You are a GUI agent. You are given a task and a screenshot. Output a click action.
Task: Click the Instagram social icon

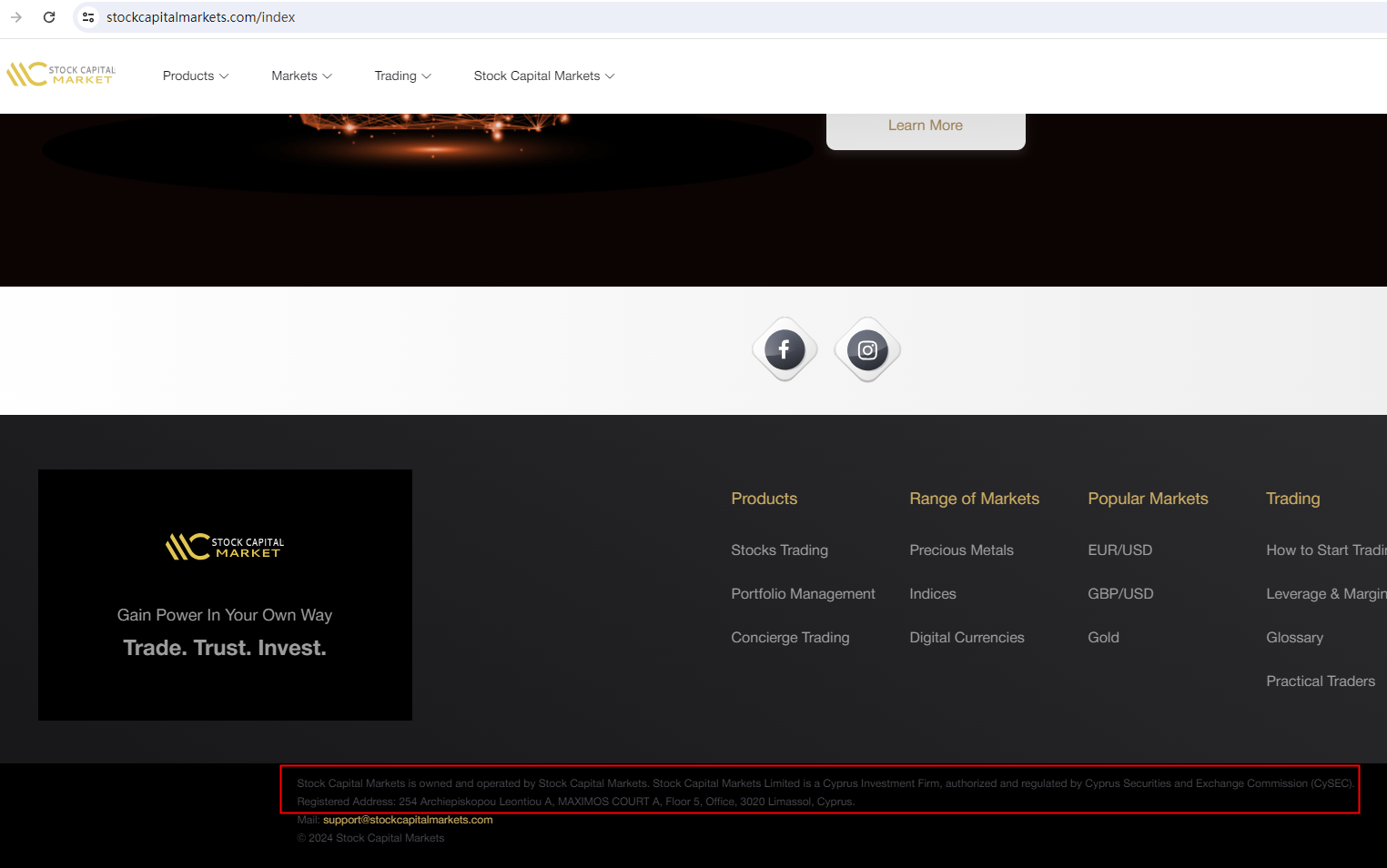(867, 349)
